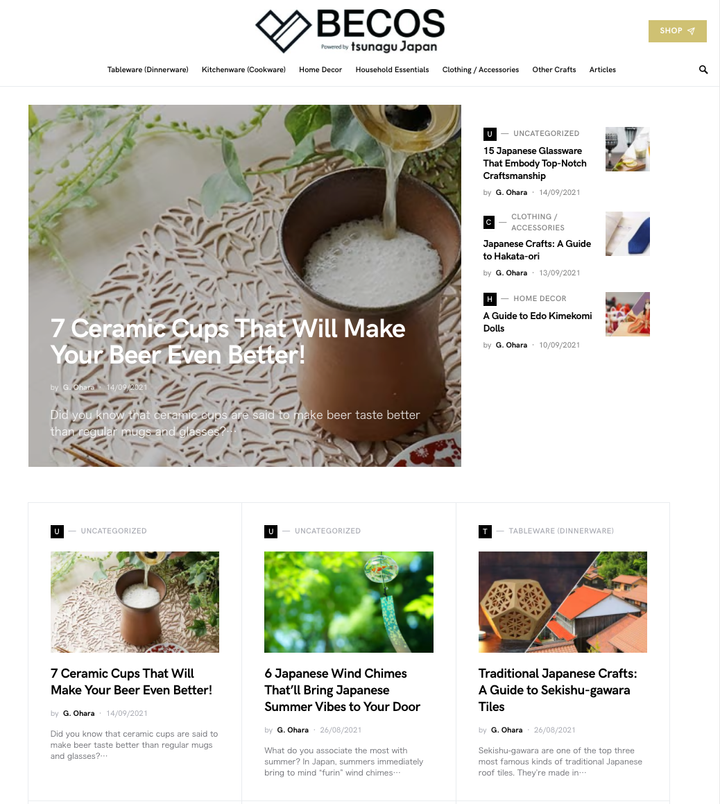Screen dimensions: 720x804
Task: Open the Sekishu-gawara Tiles article title
Action: point(558,690)
